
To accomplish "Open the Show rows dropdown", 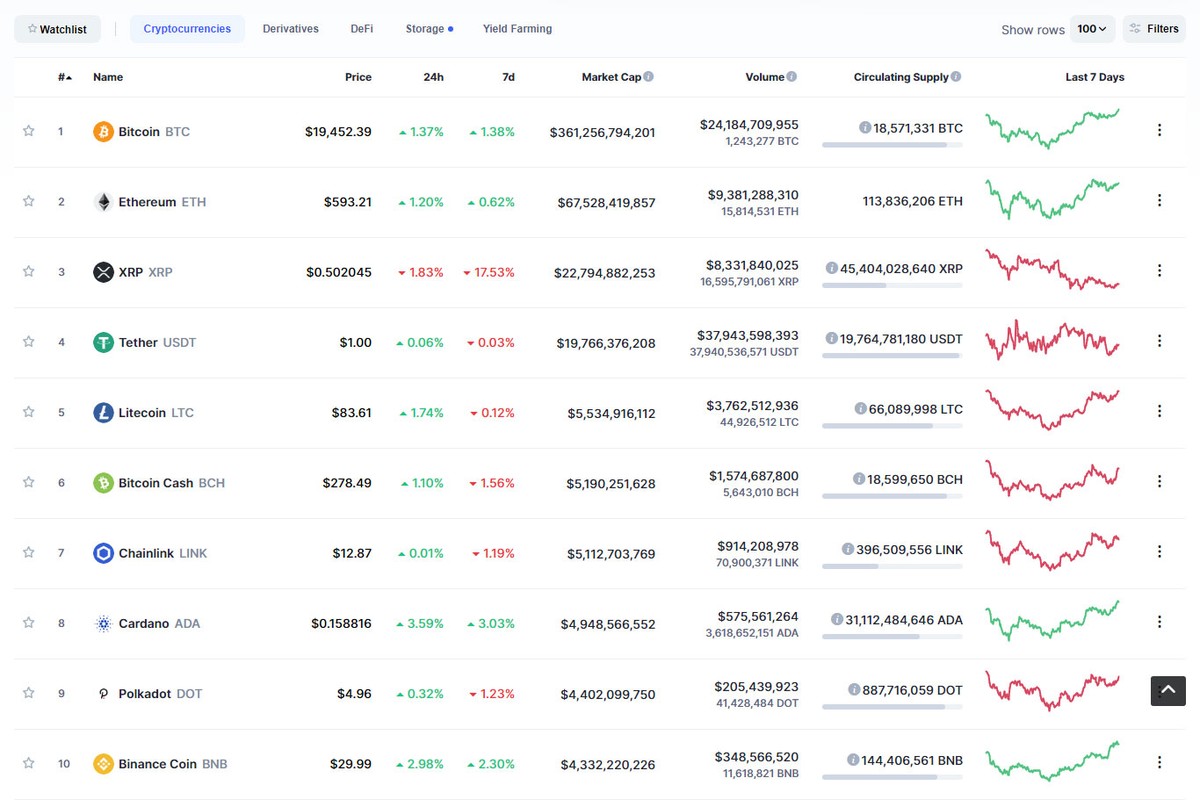I will 1092,29.
